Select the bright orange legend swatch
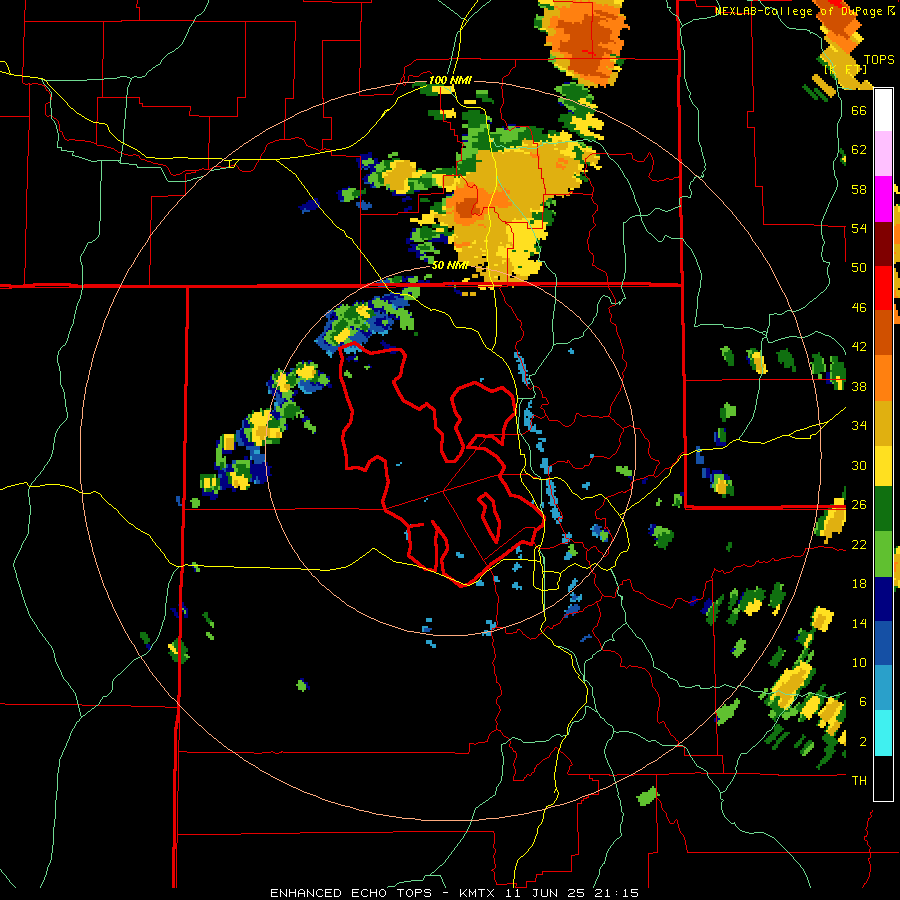Viewport: 900px width, 900px height. (x=883, y=377)
